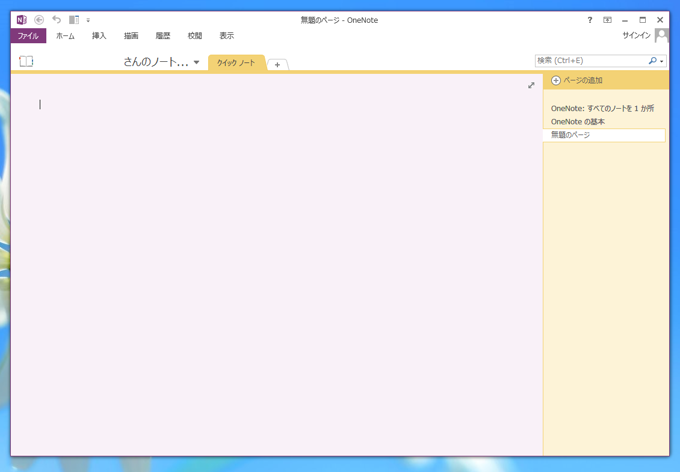Select the 描画 ribbon tab
Viewport: 680px width, 472px height.
131,36
